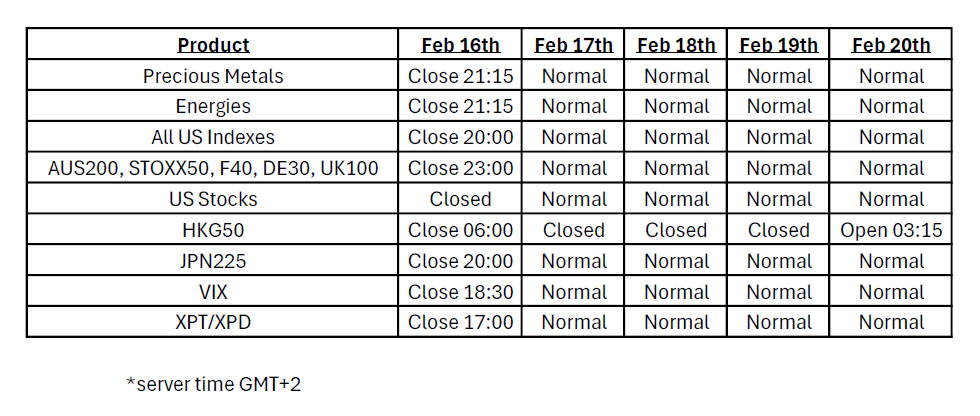Click the Feb 19th header cell
Viewport: 980px width, 416px height.
(779, 45)
